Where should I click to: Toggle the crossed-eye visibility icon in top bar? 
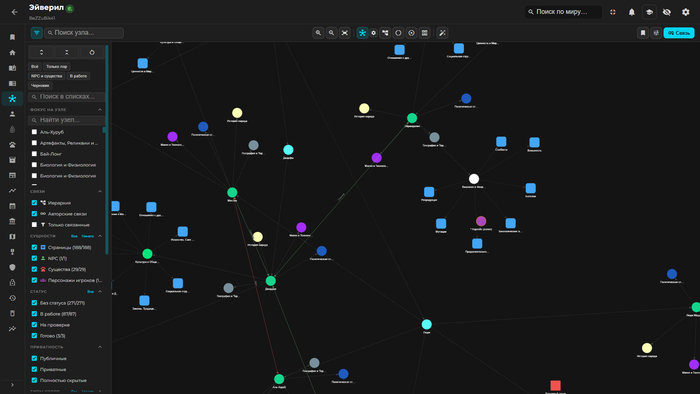[x=667, y=12]
